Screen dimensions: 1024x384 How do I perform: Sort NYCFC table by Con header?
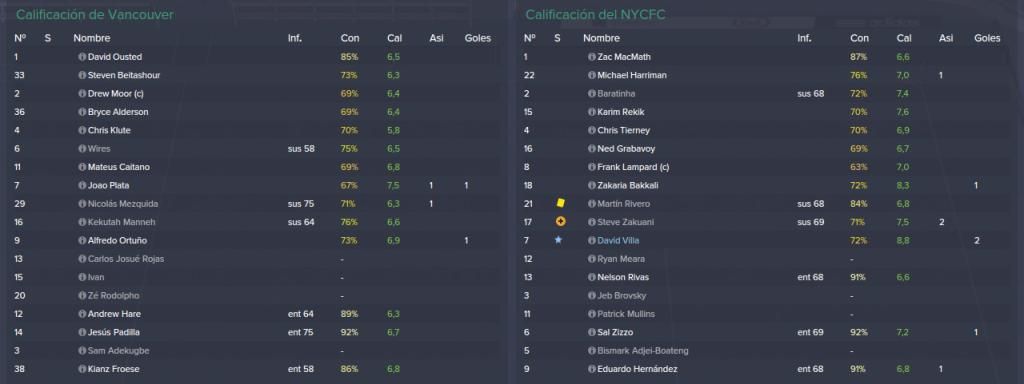point(859,39)
